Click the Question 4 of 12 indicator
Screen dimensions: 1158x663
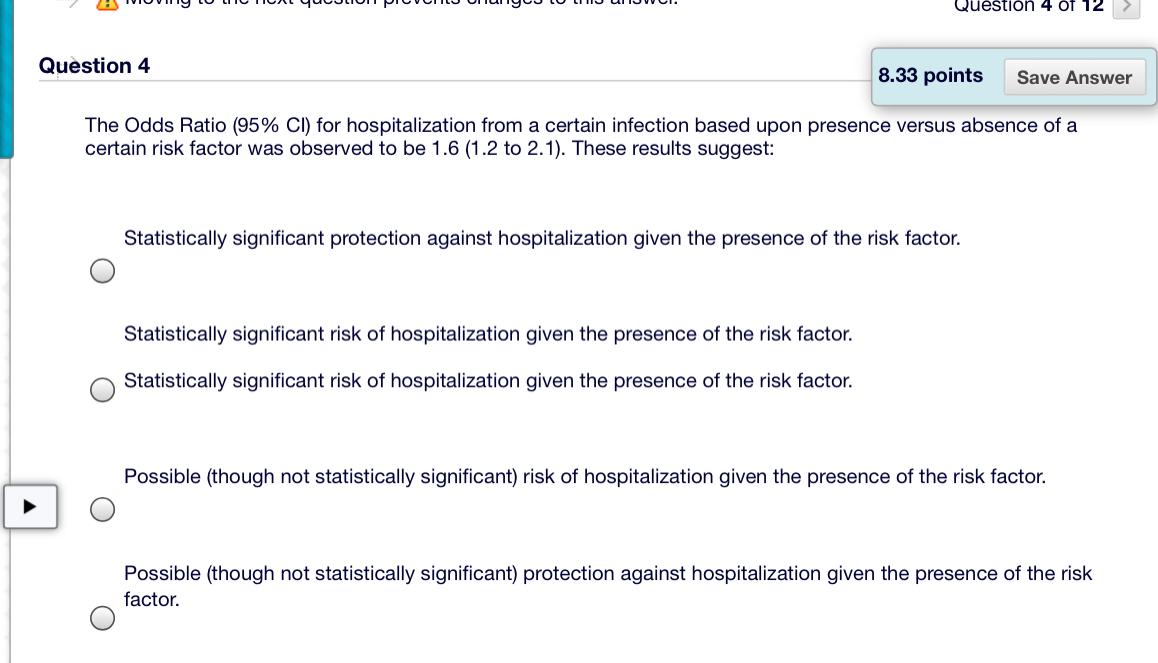pyautogui.click(x=1028, y=7)
